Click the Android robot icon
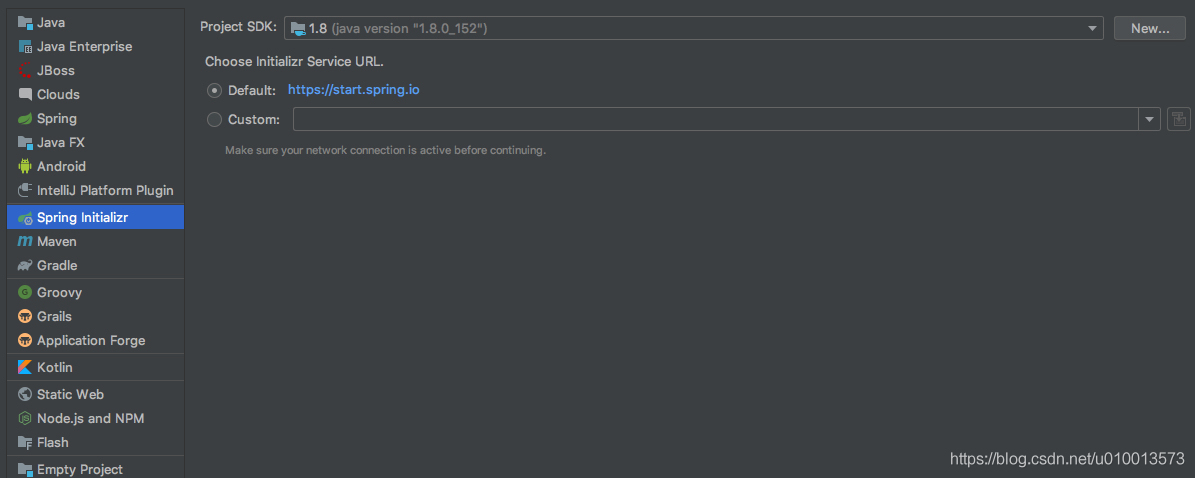The height and width of the screenshot is (478, 1195). click(x=25, y=166)
